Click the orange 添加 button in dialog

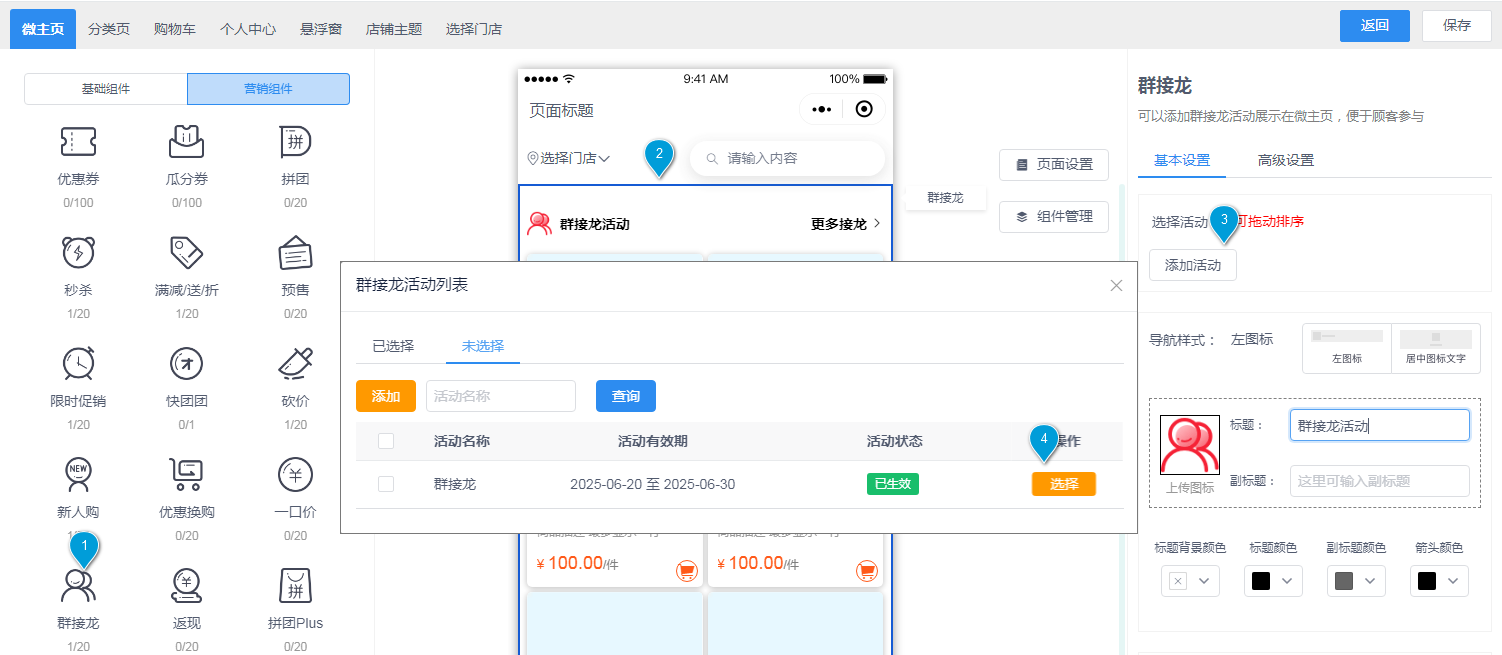(x=386, y=396)
